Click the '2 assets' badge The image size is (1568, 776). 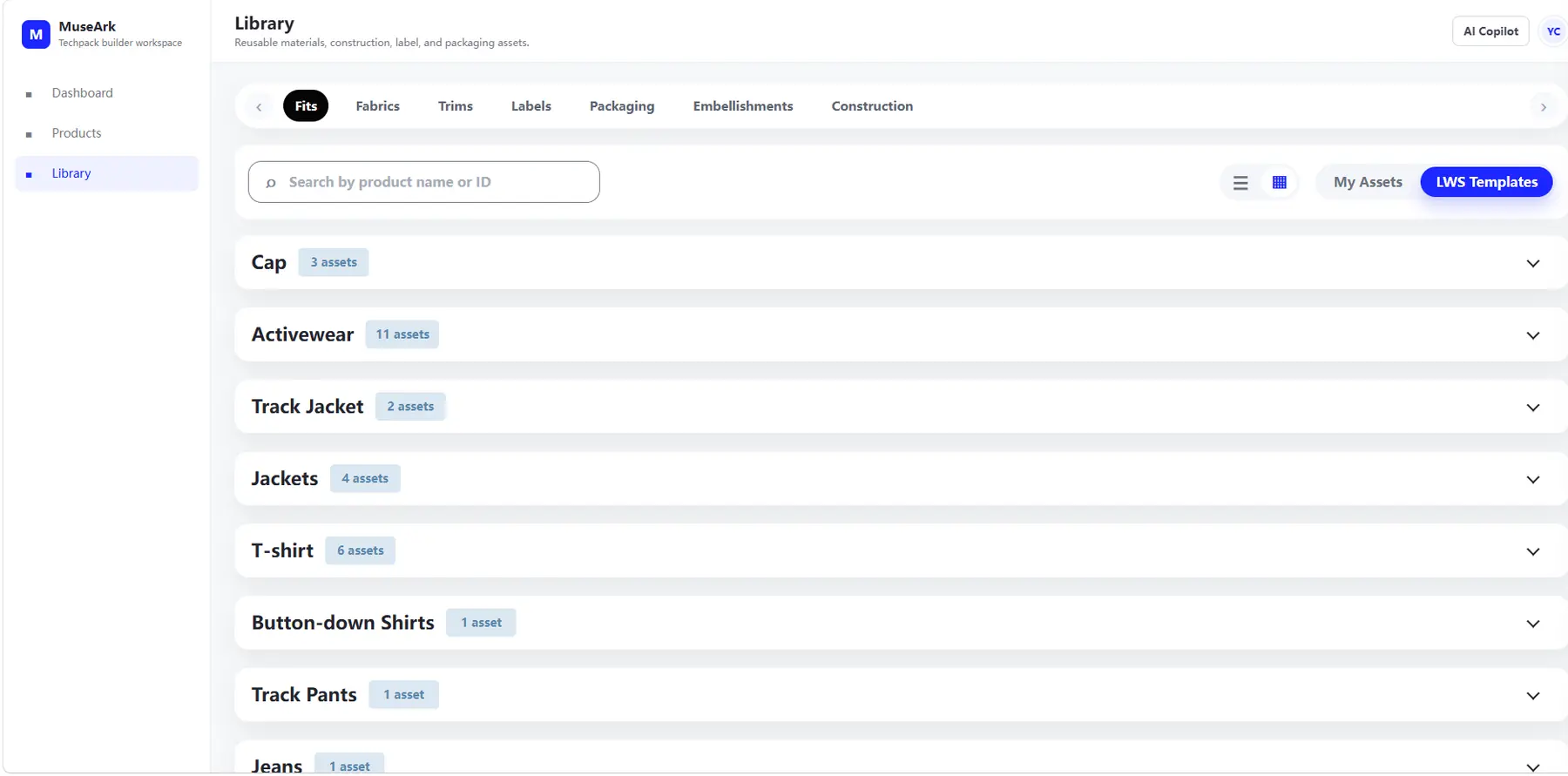click(x=410, y=407)
